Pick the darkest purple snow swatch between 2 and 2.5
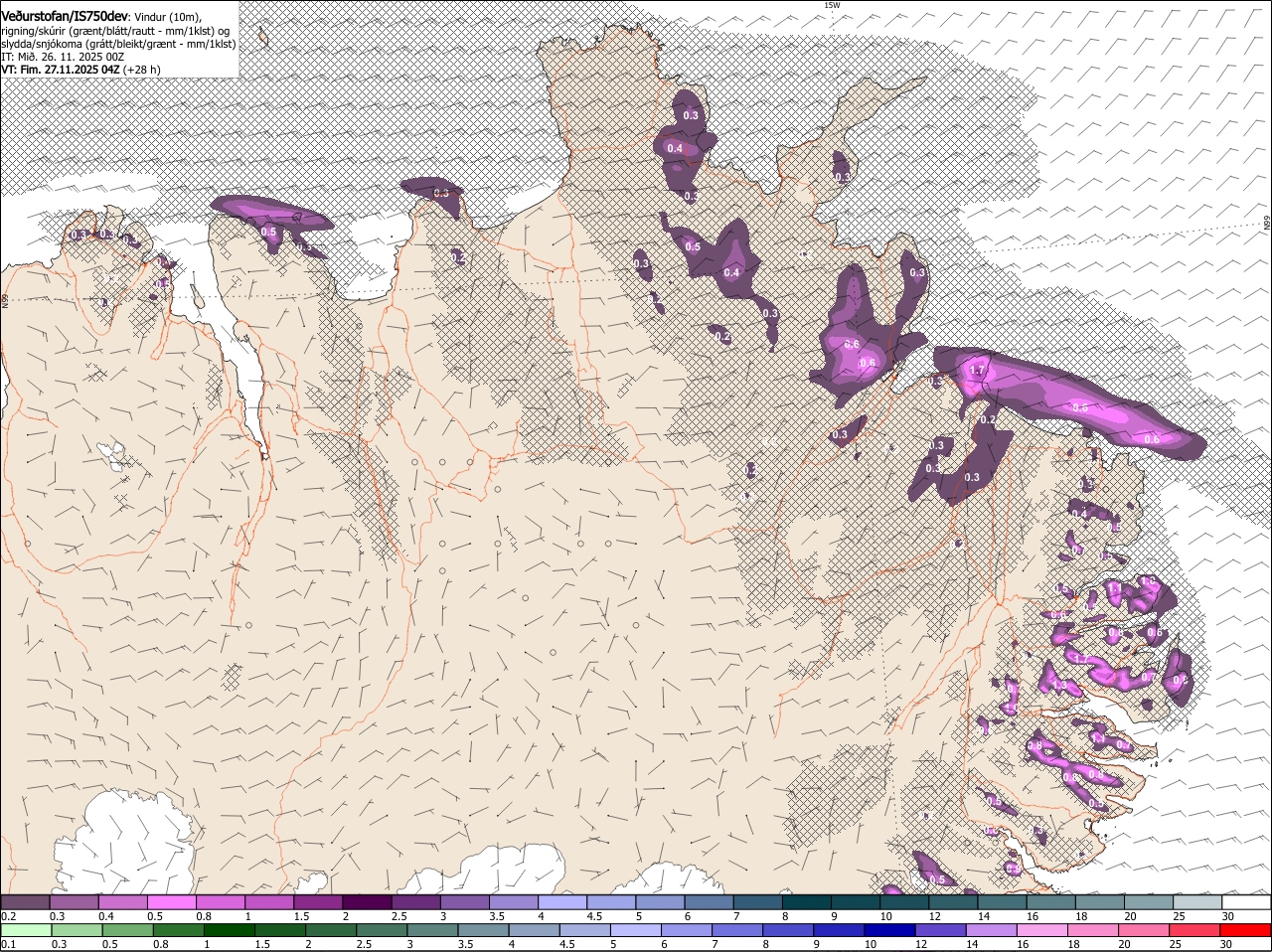Viewport: 1272px width, 952px height. 367,901
